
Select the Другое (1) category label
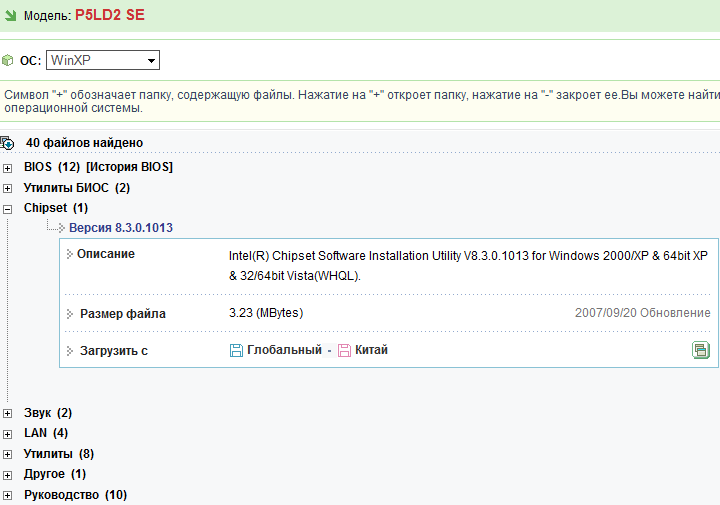[44, 474]
